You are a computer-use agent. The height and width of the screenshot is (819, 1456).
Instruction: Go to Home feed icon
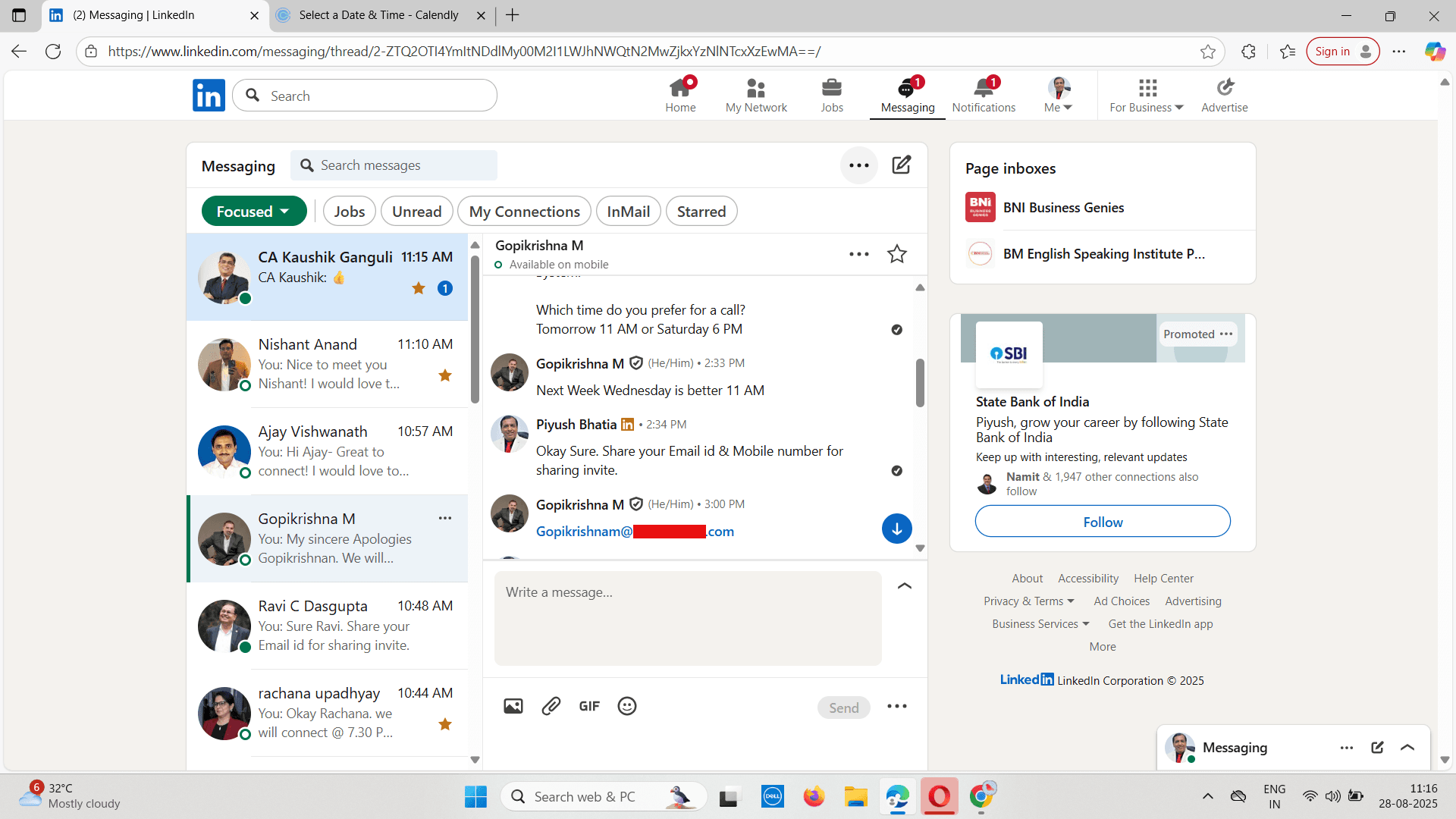[680, 87]
